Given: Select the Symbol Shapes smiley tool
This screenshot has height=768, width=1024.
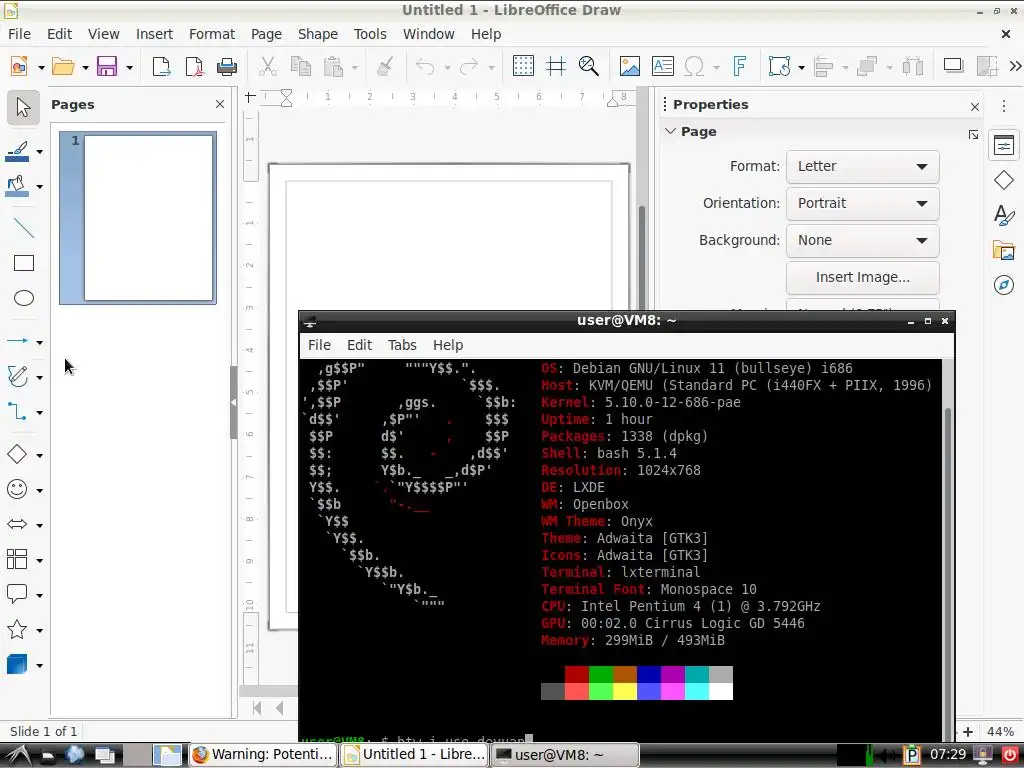Looking at the screenshot, I should click(x=17, y=489).
